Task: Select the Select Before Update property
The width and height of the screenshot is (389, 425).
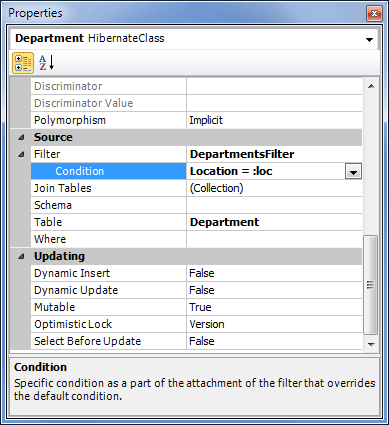Action: pyautogui.click(x=88, y=341)
